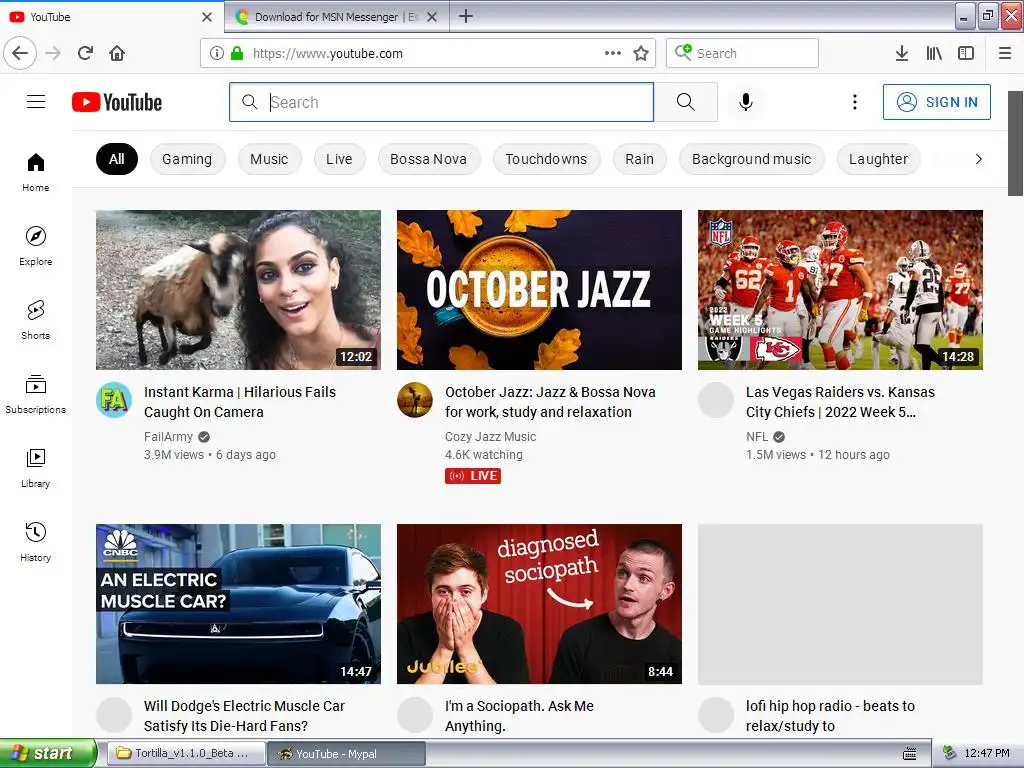The height and width of the screenshot is (768, 1024).
Task: Submit search with the magnifier button
Action: tap(686, 102)
